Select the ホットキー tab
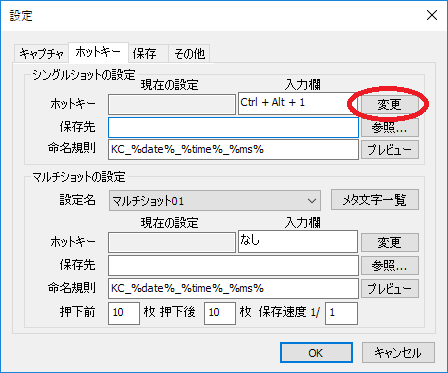The height and width of the screenshot is (373, 448). click(98, 52)
